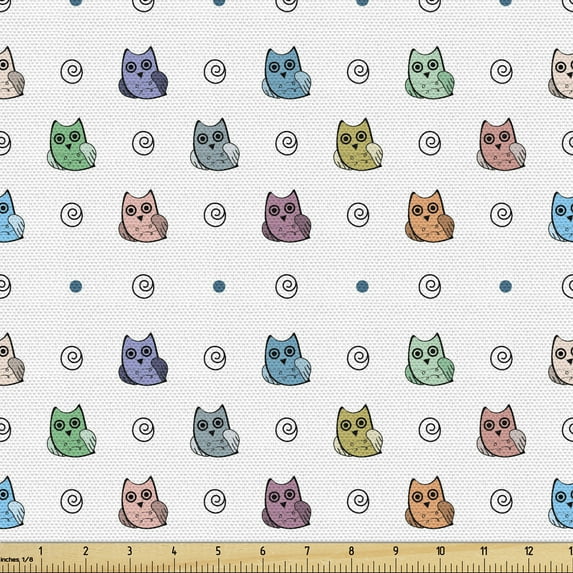The width and height of the screenshot is (573, 573).
Task: Select the ruler number 3 mark
Action: coord(130,551)
